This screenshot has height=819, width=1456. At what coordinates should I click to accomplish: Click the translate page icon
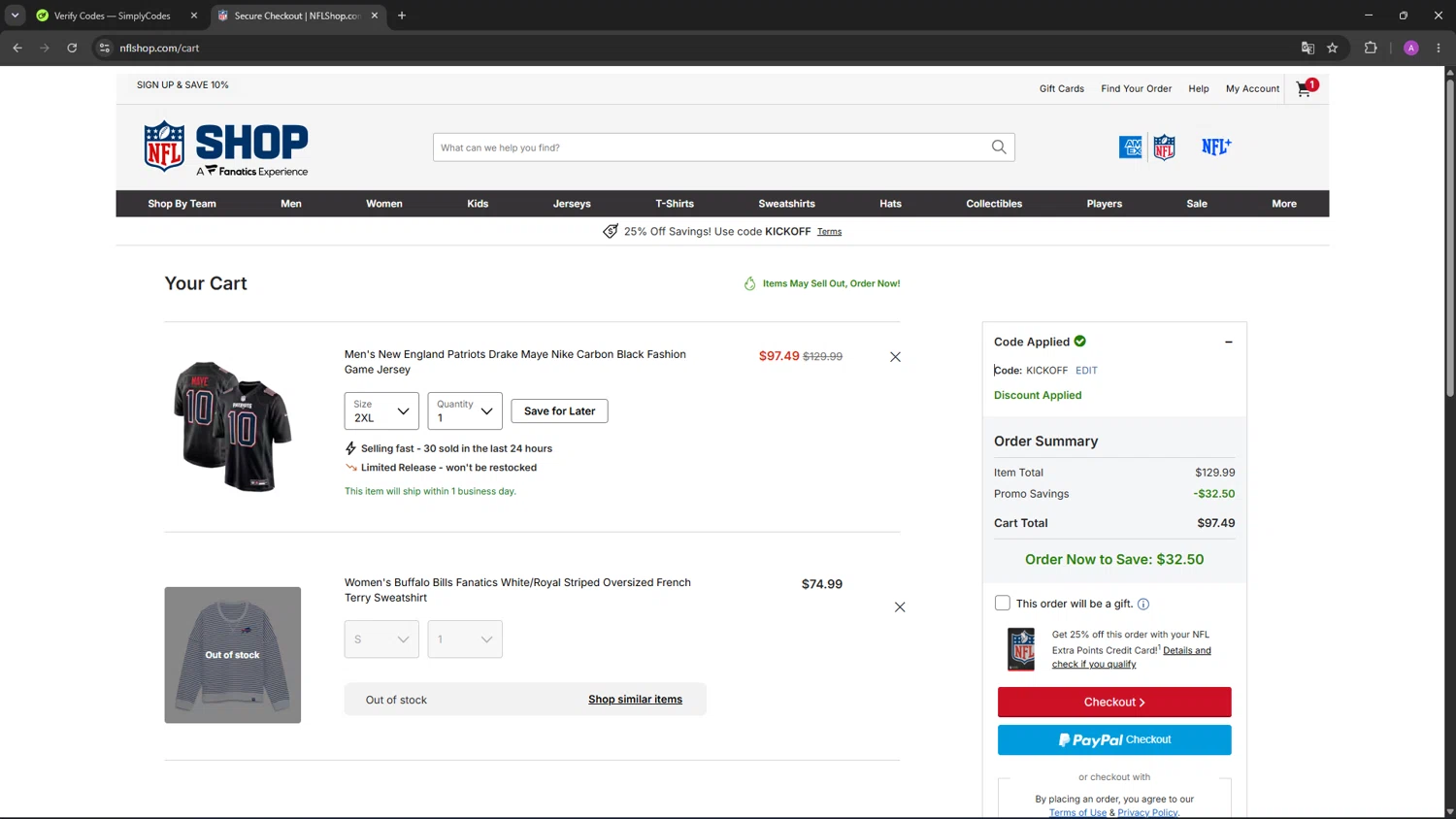click(1307, 48)
